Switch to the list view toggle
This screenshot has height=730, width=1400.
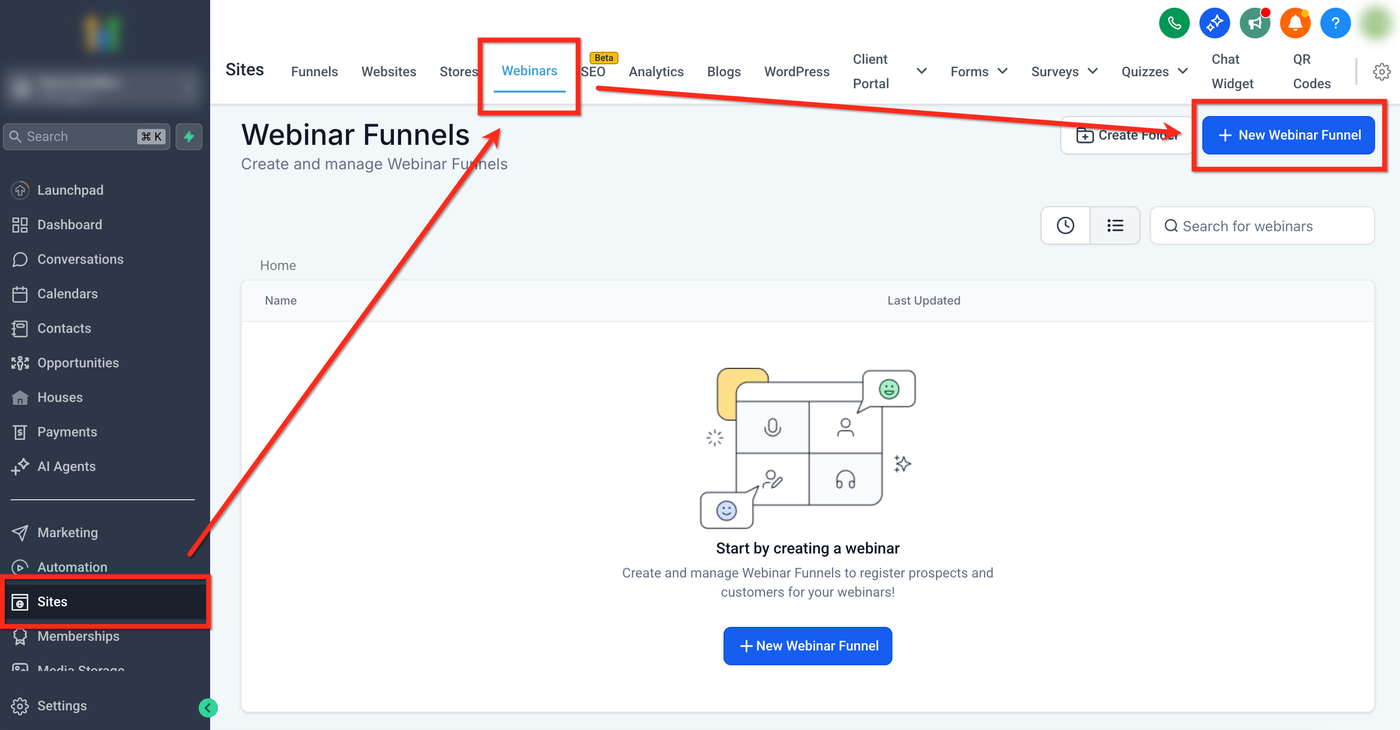[1115, 226]
